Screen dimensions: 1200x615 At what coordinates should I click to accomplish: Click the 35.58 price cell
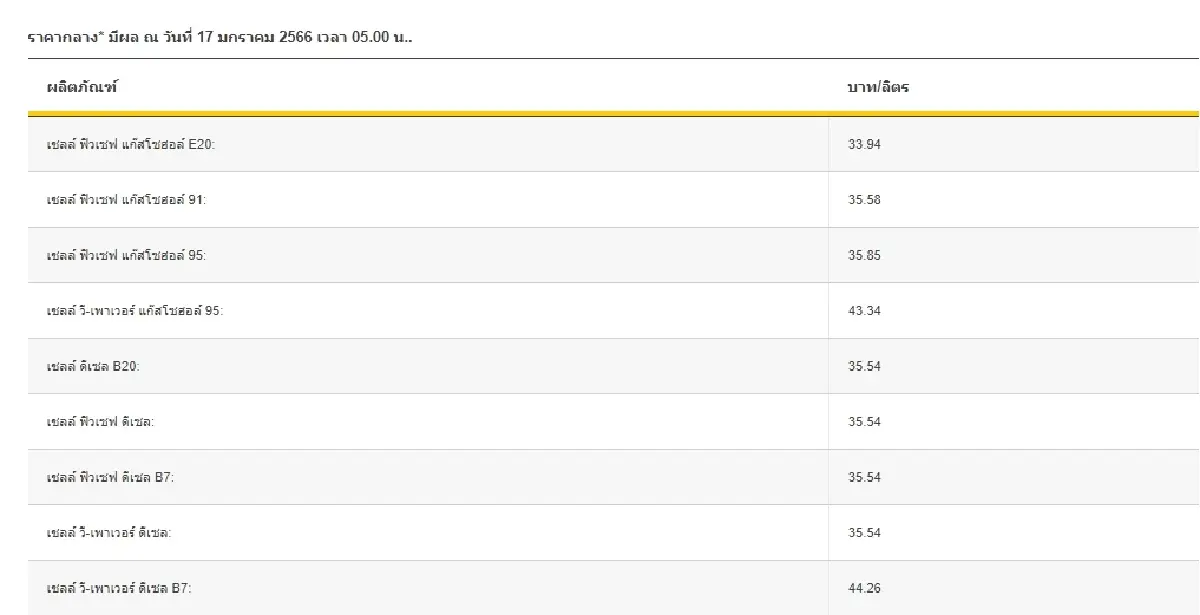pos(864,200)
